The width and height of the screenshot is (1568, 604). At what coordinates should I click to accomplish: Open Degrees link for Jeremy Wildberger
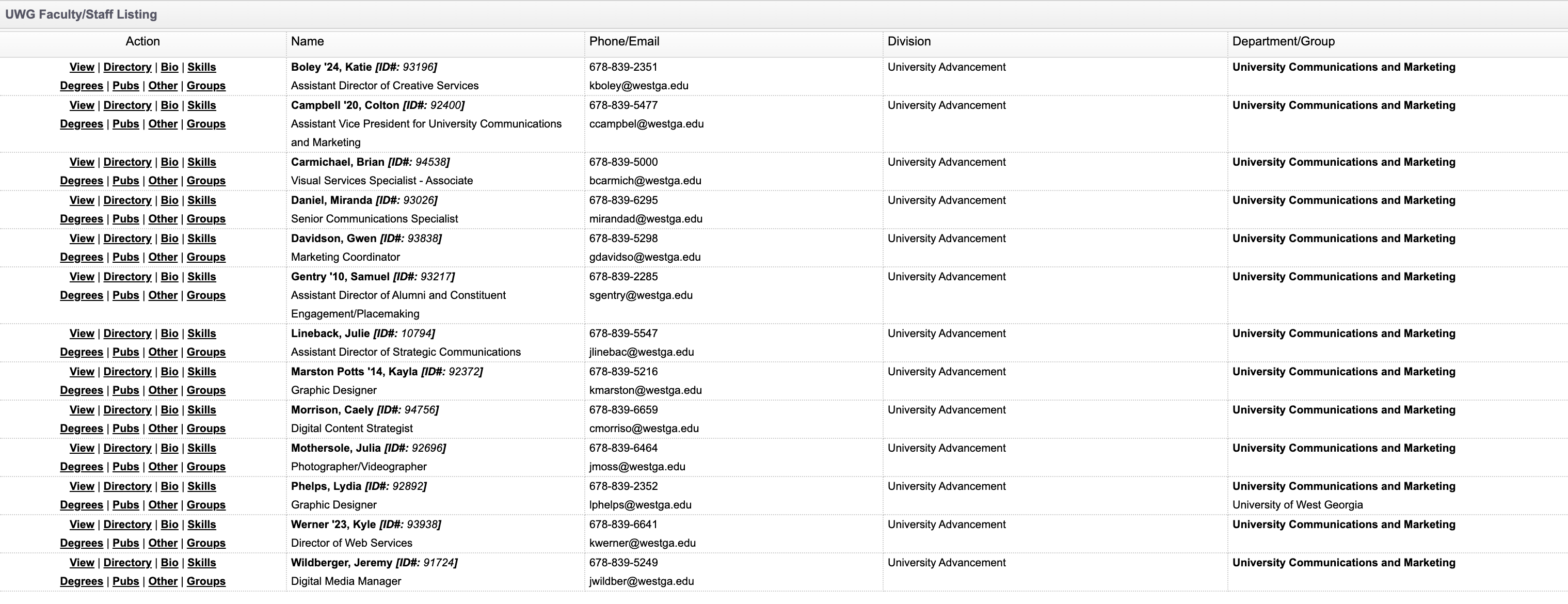82,581
